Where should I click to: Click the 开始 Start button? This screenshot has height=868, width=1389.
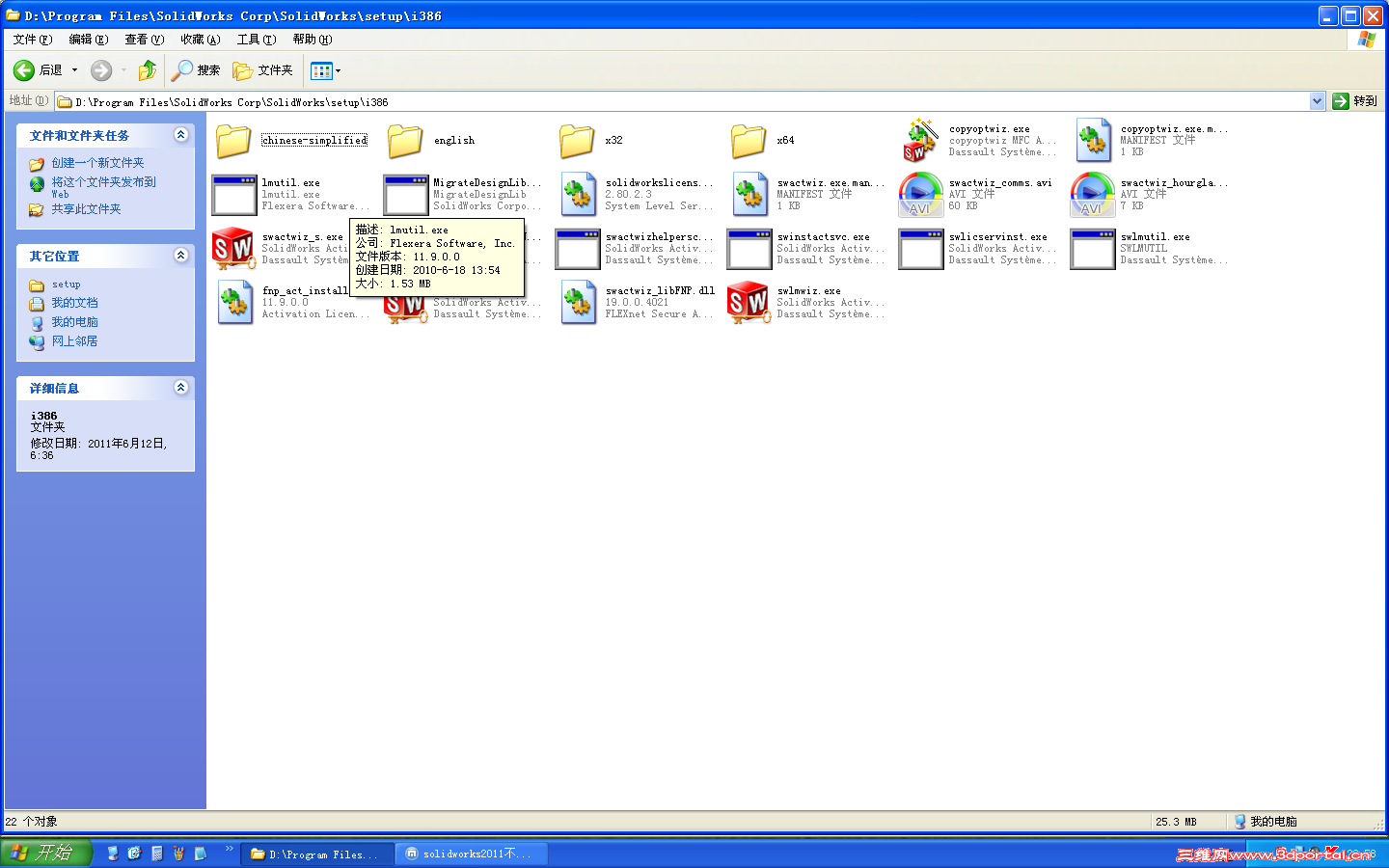pyautogui.click(x=45, y=853)
